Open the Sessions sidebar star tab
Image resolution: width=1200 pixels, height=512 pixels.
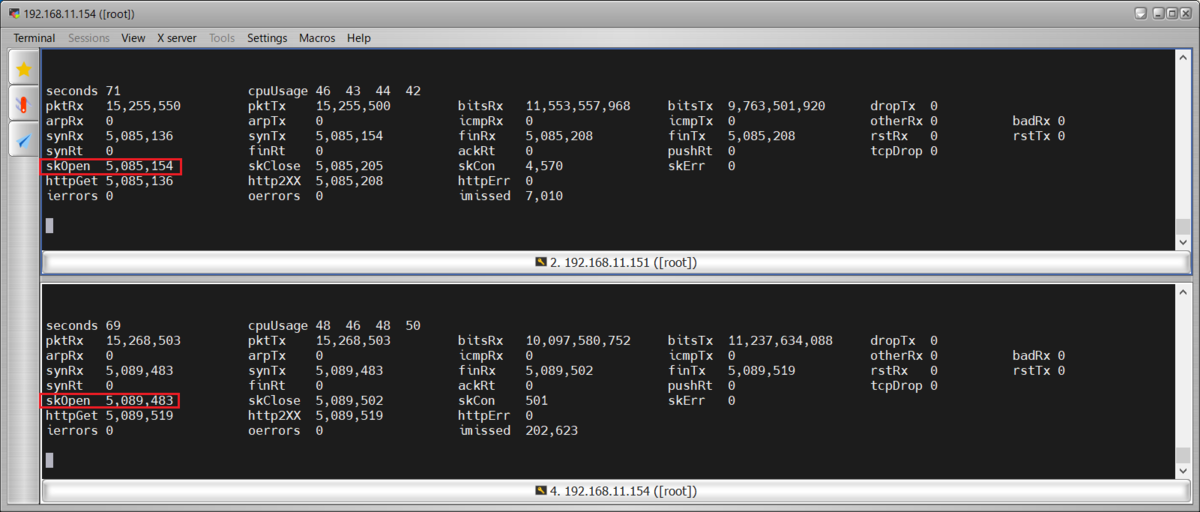coord(24,68)
